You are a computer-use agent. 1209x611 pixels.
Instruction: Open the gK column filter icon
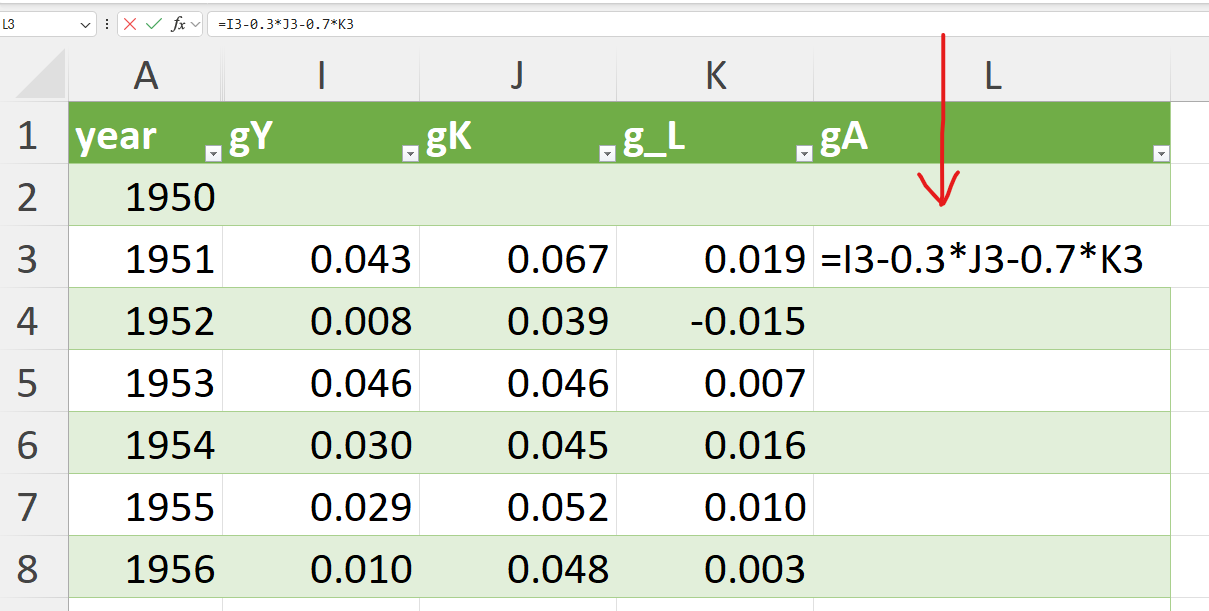[605, 153]
